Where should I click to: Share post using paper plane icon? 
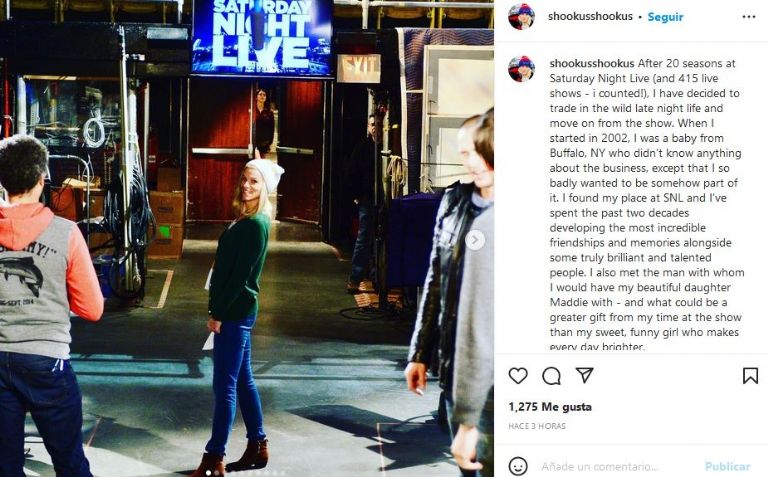pyautogui.click(x=585, y=375)
